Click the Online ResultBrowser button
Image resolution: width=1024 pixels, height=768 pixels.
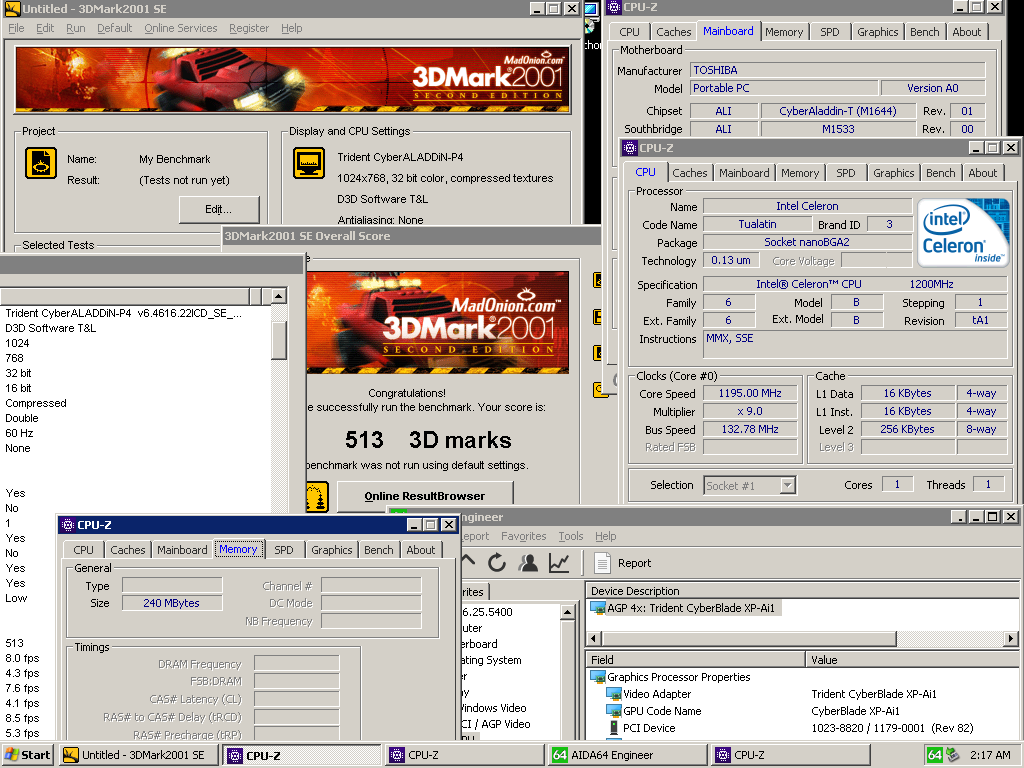pyautogui.click(x=424, y=496)
